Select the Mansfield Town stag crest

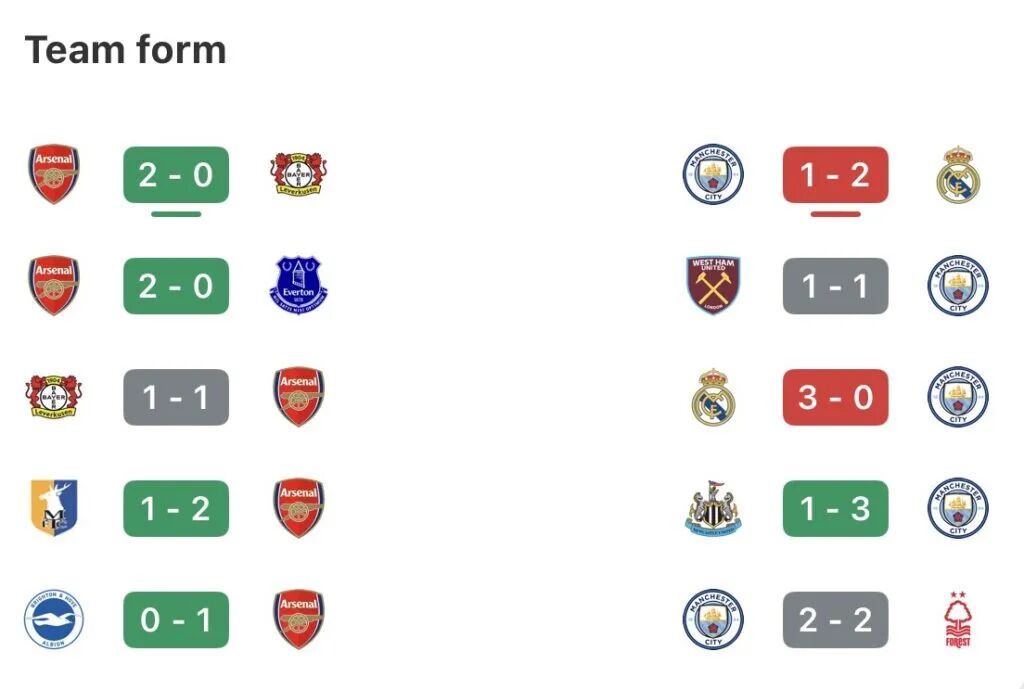click(x=54, y=508)
